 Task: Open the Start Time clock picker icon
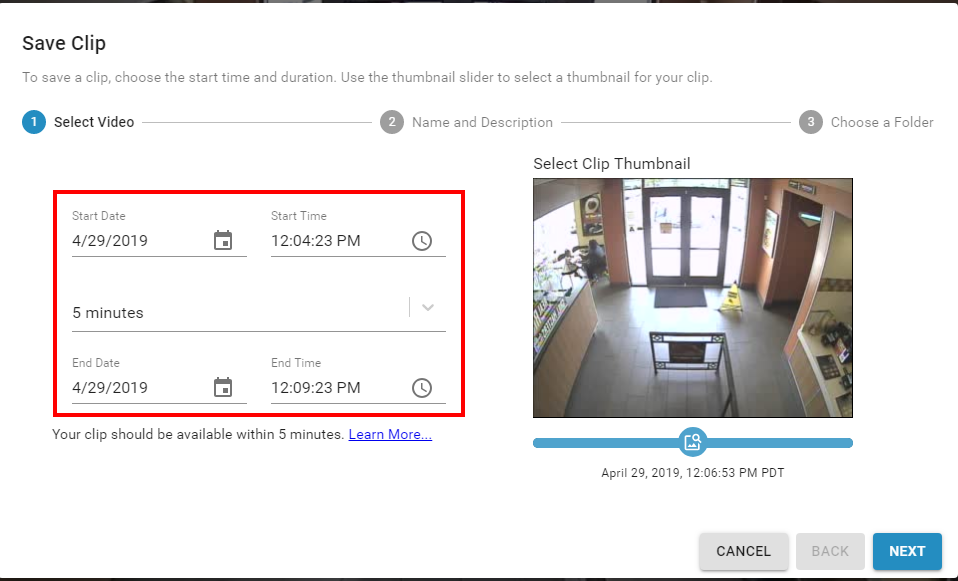[422, 241]
